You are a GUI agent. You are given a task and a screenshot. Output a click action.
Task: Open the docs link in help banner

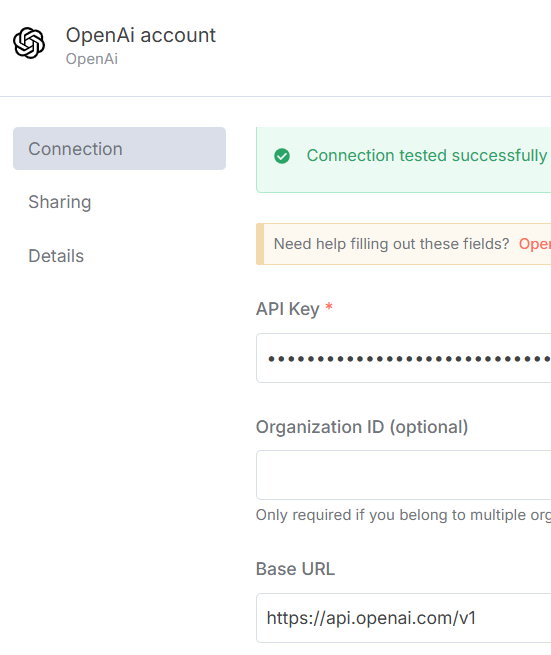pos(535,244)
